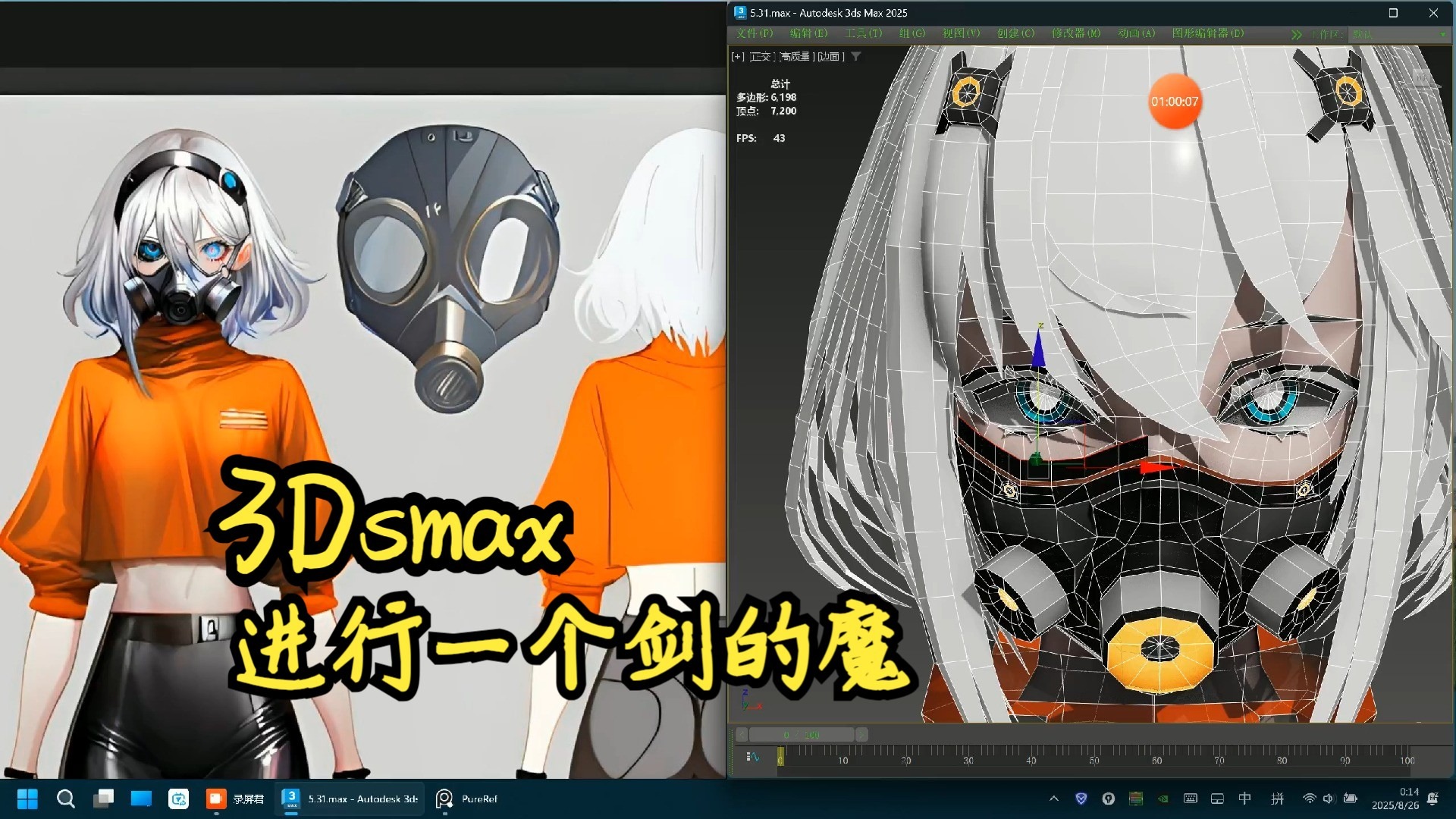The height and width of the screenshot is (819, 1456).
Task: Switch to 录屏君 recorder in taskbar
Action: click(235, 799)
